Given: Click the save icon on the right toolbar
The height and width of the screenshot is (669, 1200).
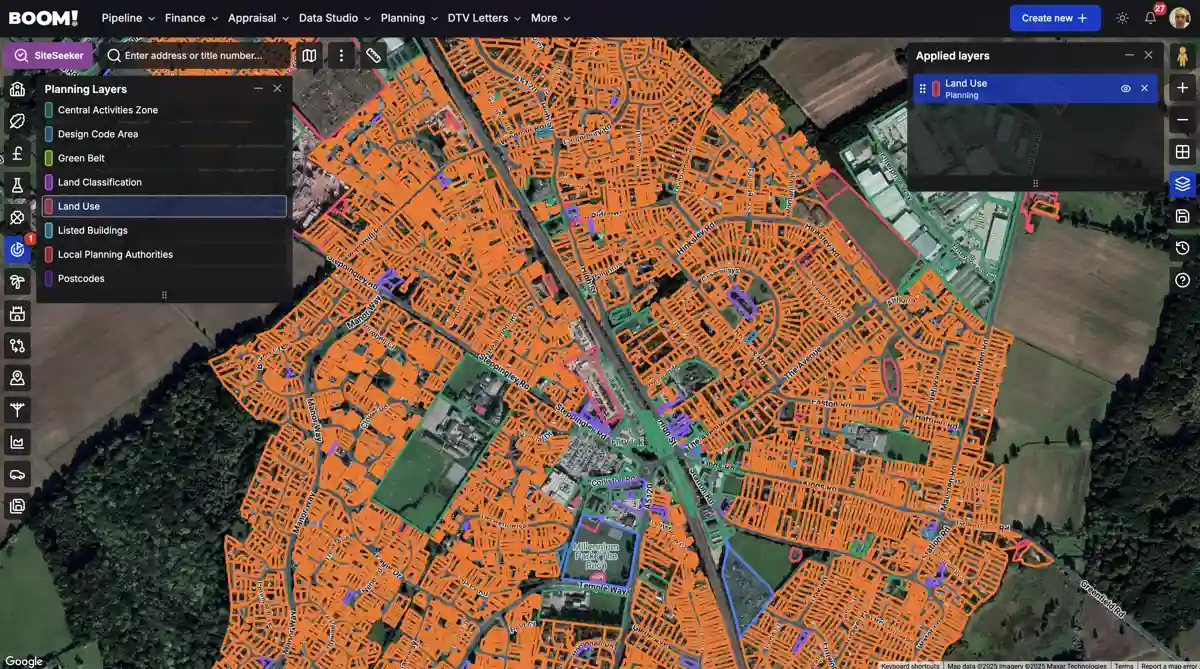Looking at the screenshot, I should (1182, 216).
